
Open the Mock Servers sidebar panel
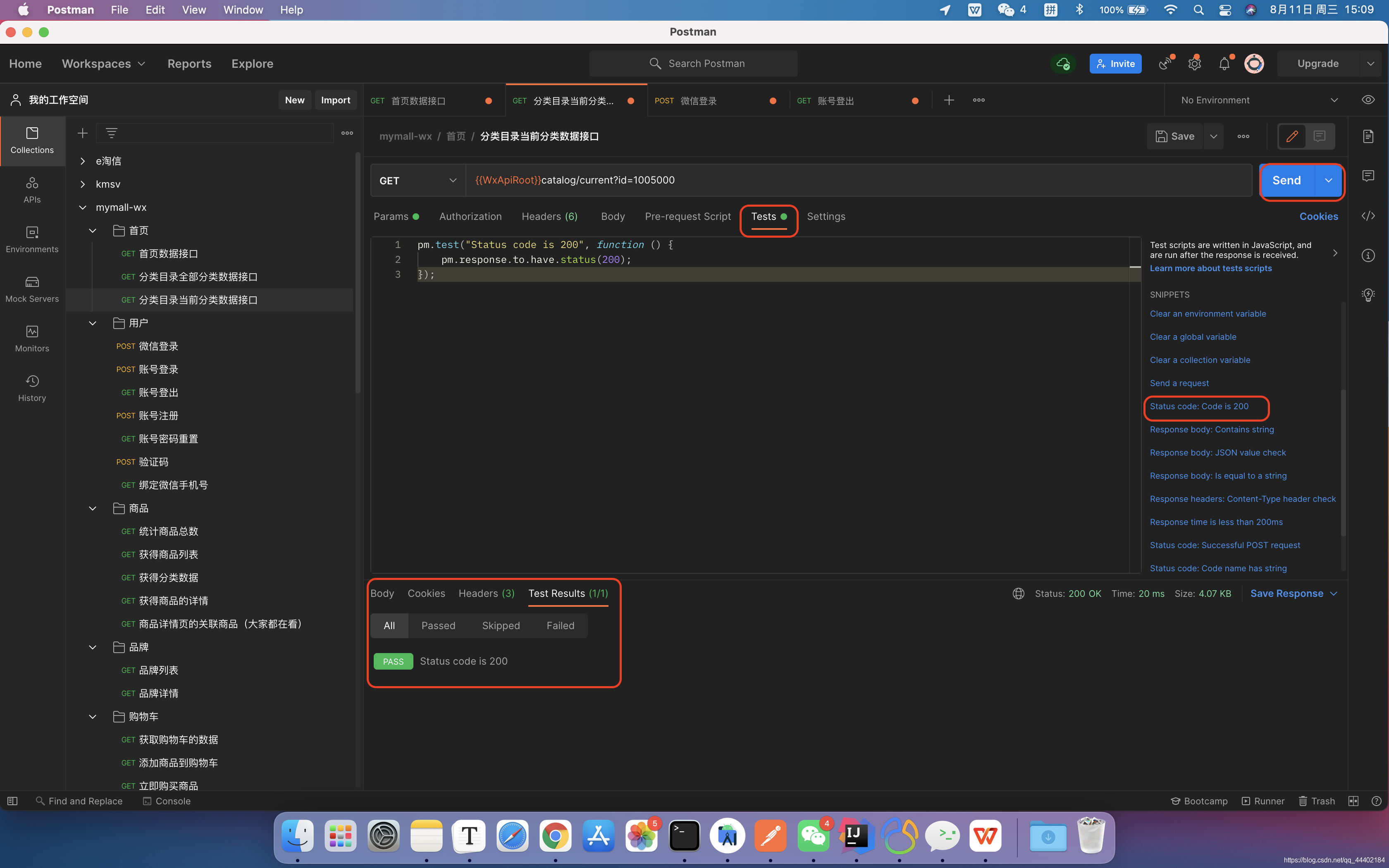[32, 289]
